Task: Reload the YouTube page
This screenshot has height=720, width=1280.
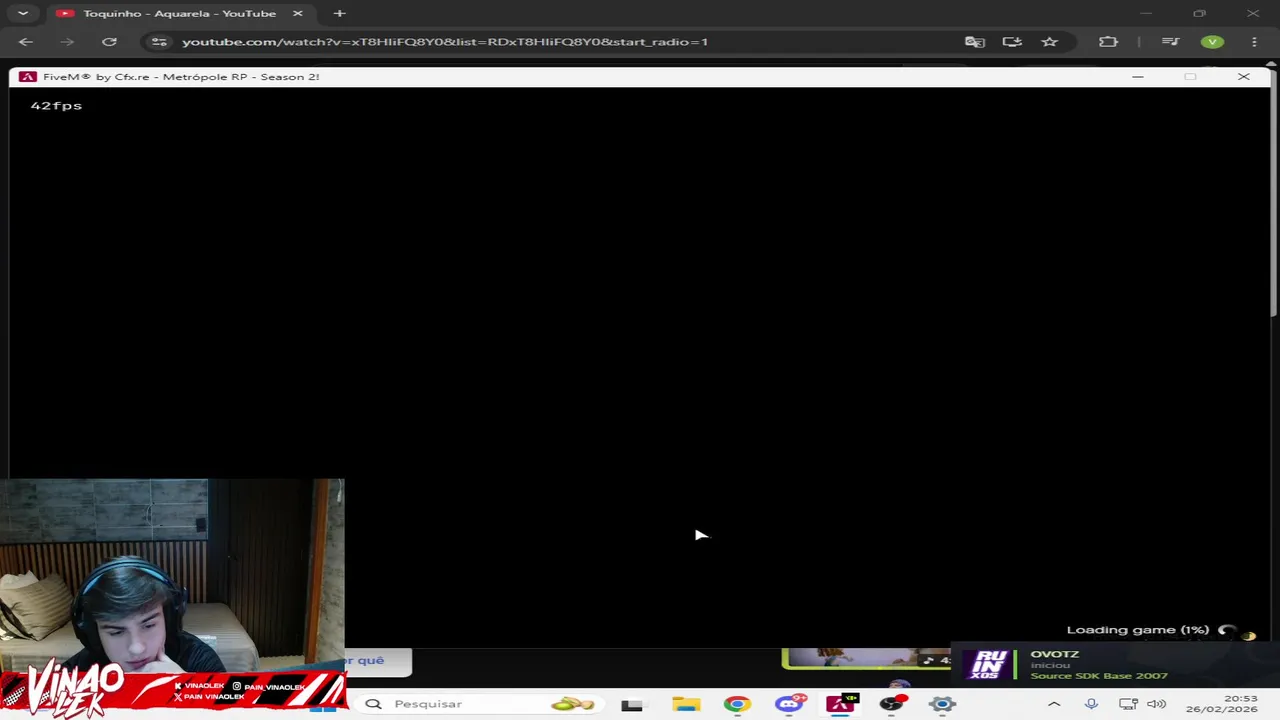Action: click(109, 42)
